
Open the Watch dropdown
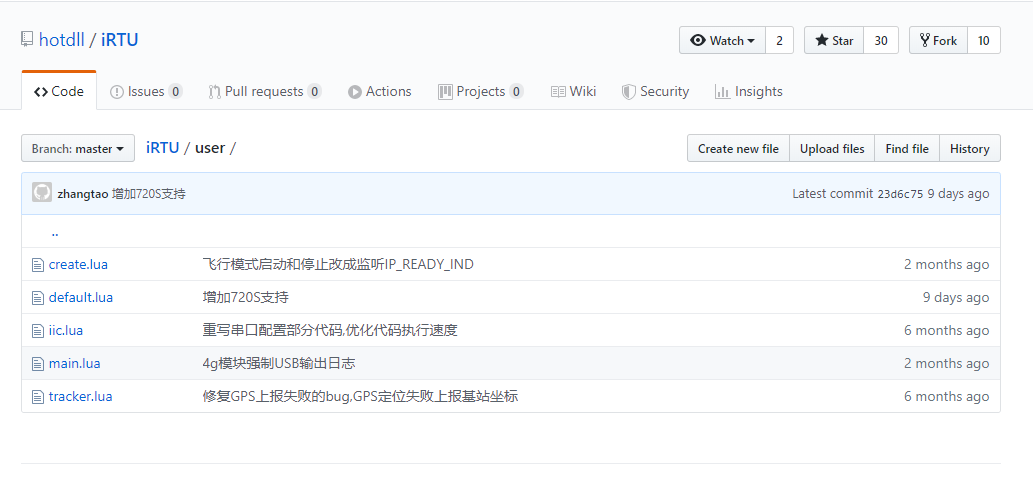click(x=722, y=40)
